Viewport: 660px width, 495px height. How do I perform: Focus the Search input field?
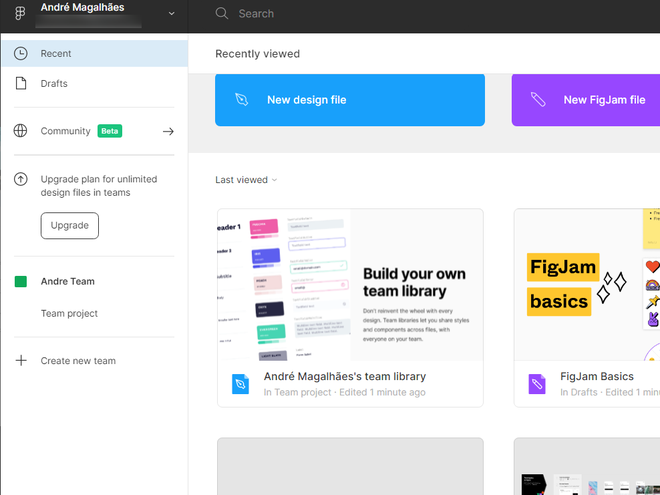pyautogui.click(x=256, y=13)
